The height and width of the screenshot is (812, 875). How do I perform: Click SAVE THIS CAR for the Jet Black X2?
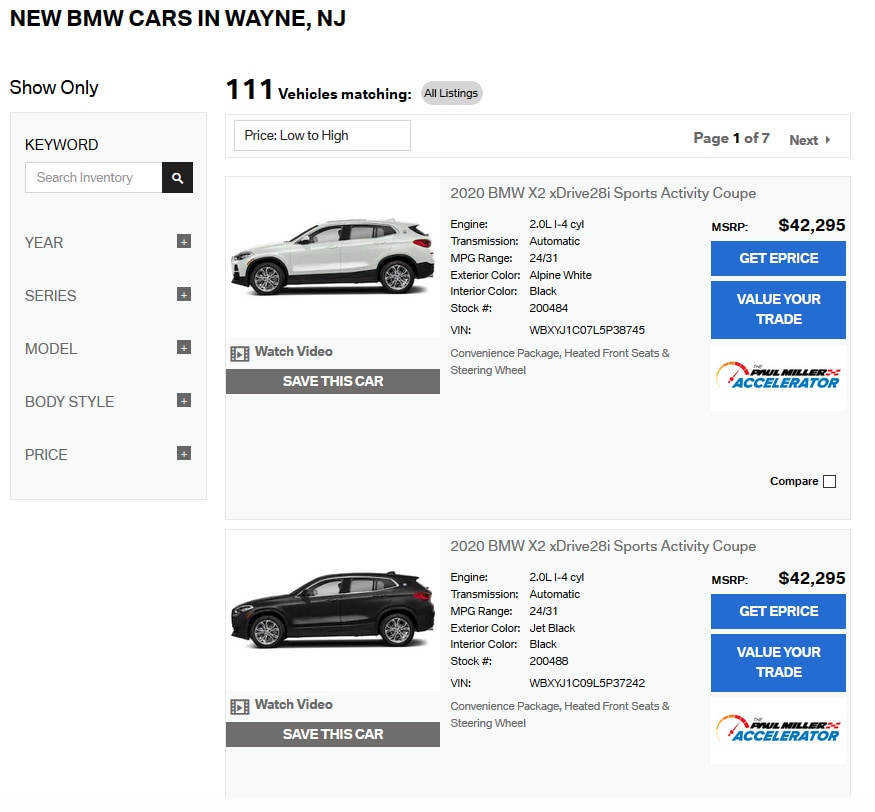point(333,734)
